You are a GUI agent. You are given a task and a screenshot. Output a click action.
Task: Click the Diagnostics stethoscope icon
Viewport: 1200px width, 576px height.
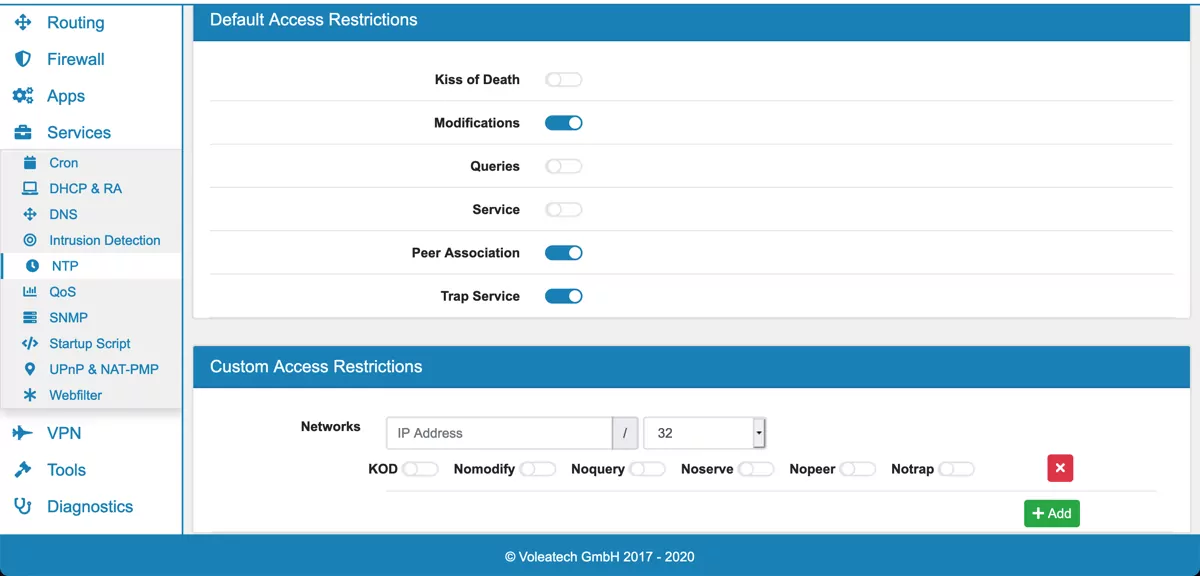(x=23, y=506)
